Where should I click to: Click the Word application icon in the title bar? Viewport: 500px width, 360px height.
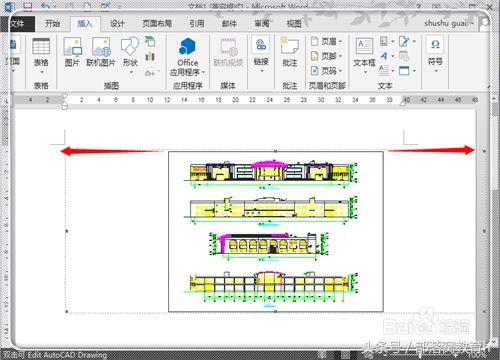point(9,6)
